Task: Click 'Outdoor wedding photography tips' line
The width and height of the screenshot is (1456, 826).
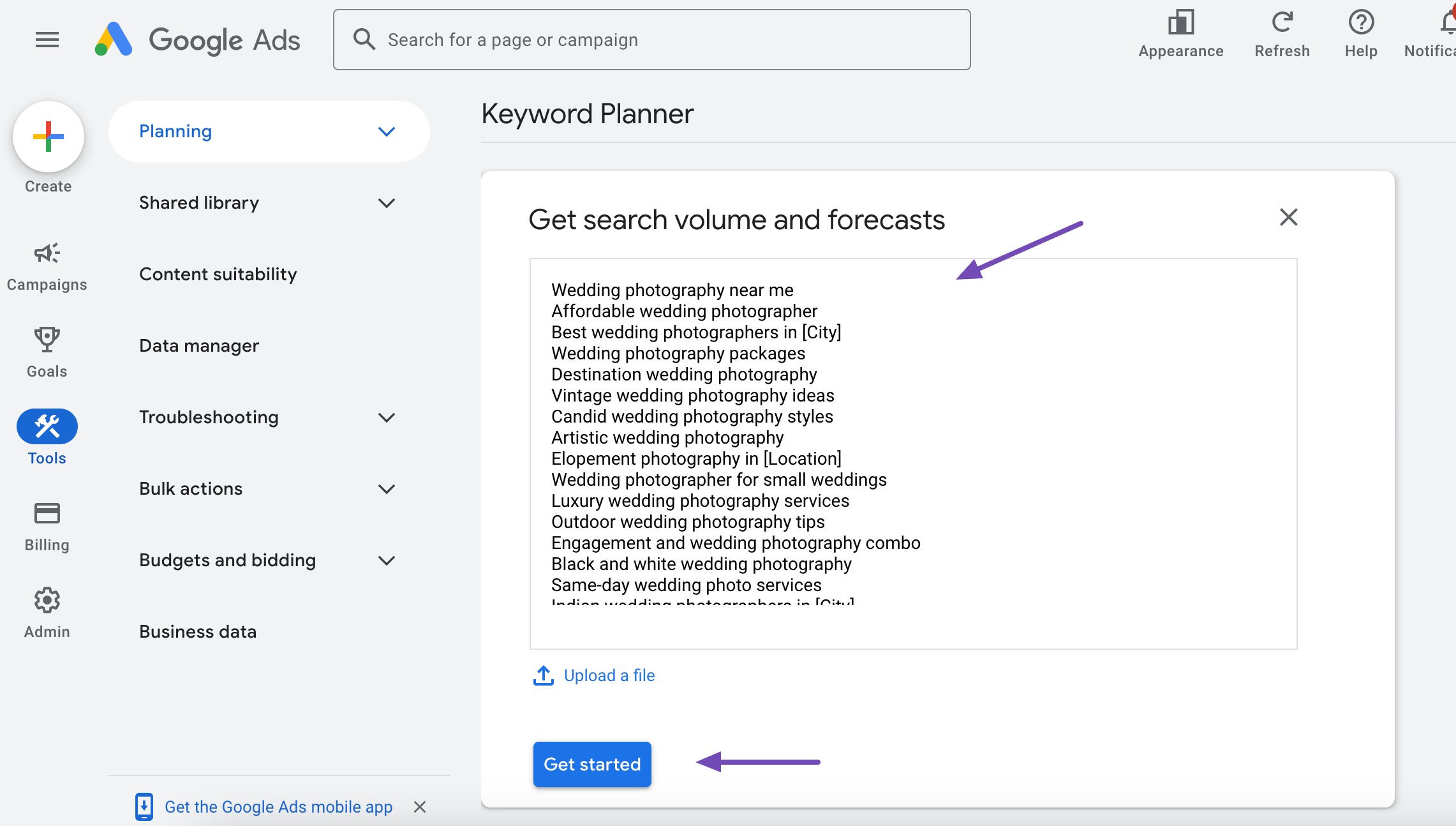Action: pyautogui.click(x=688, y=522)
